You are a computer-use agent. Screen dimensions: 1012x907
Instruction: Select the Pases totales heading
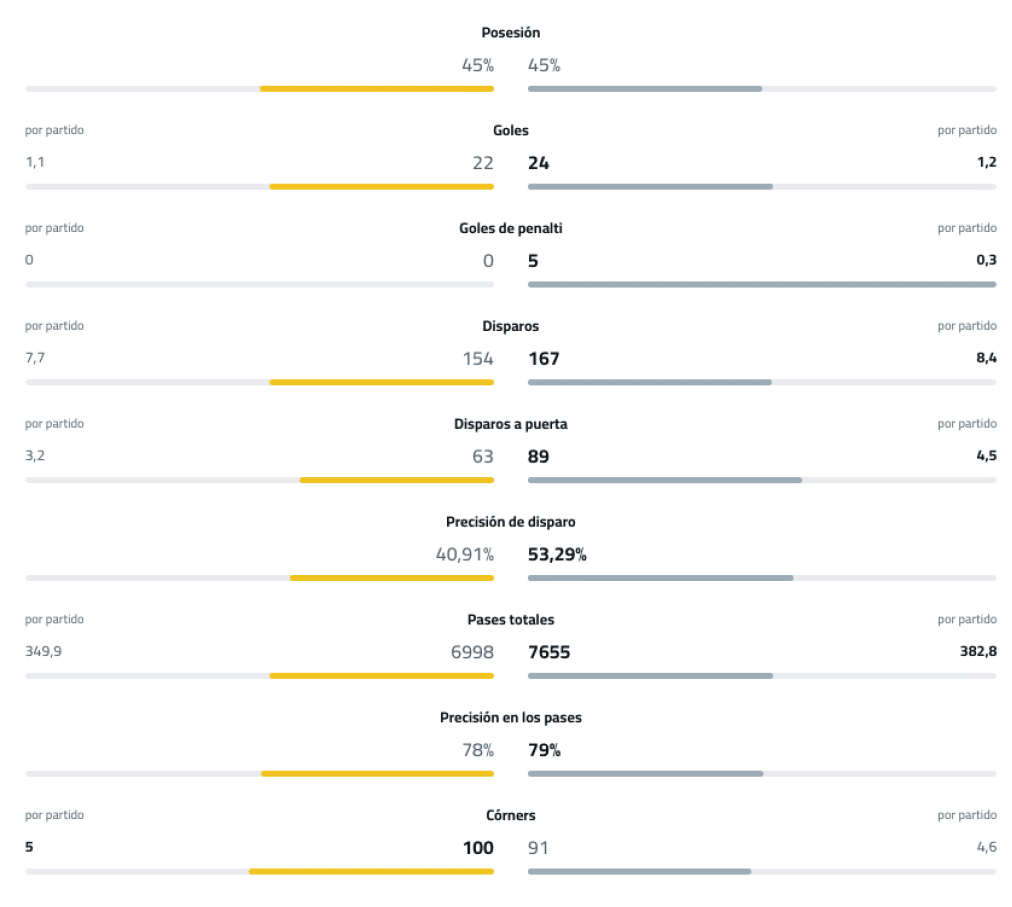tap(510, 620)
